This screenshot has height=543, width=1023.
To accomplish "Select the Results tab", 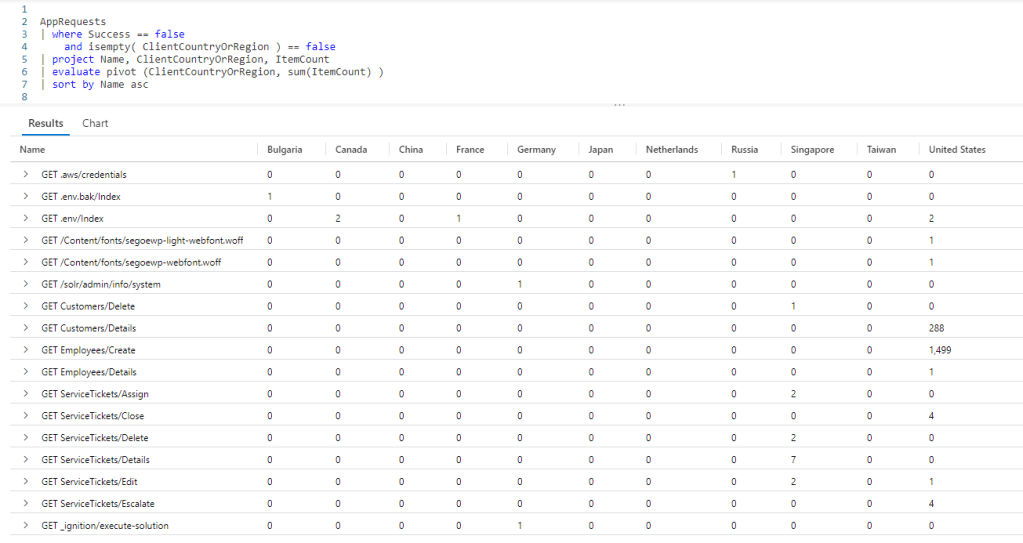I will [x=46, y=123].
